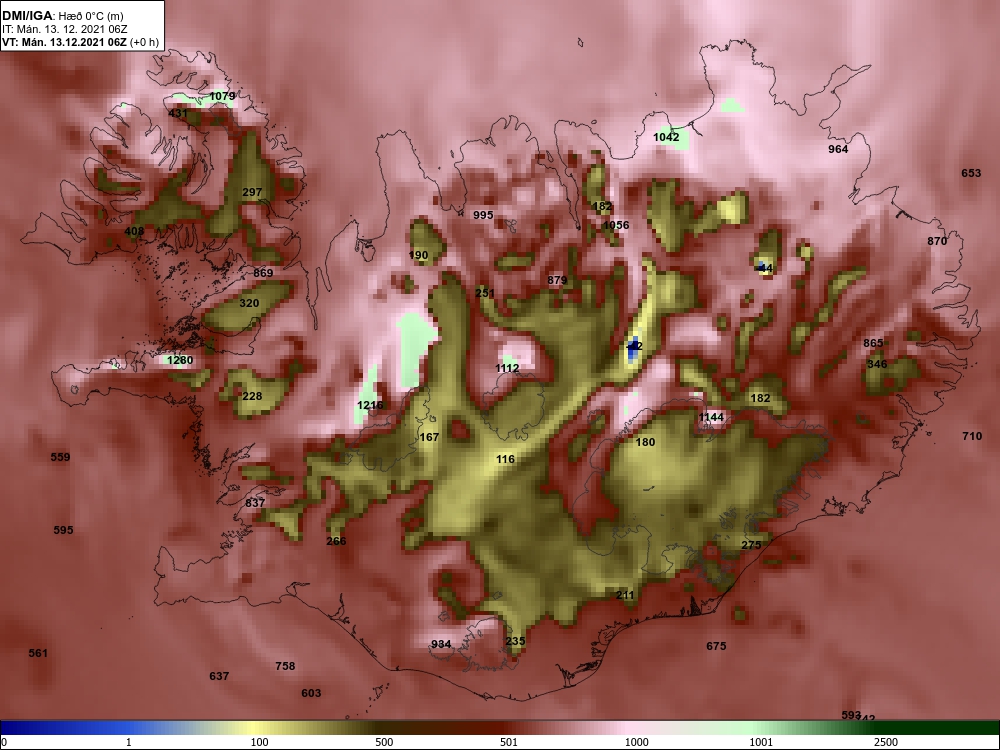Click the 710 offshore value
Screen dimensions: 1000x750
coord(972,436)
